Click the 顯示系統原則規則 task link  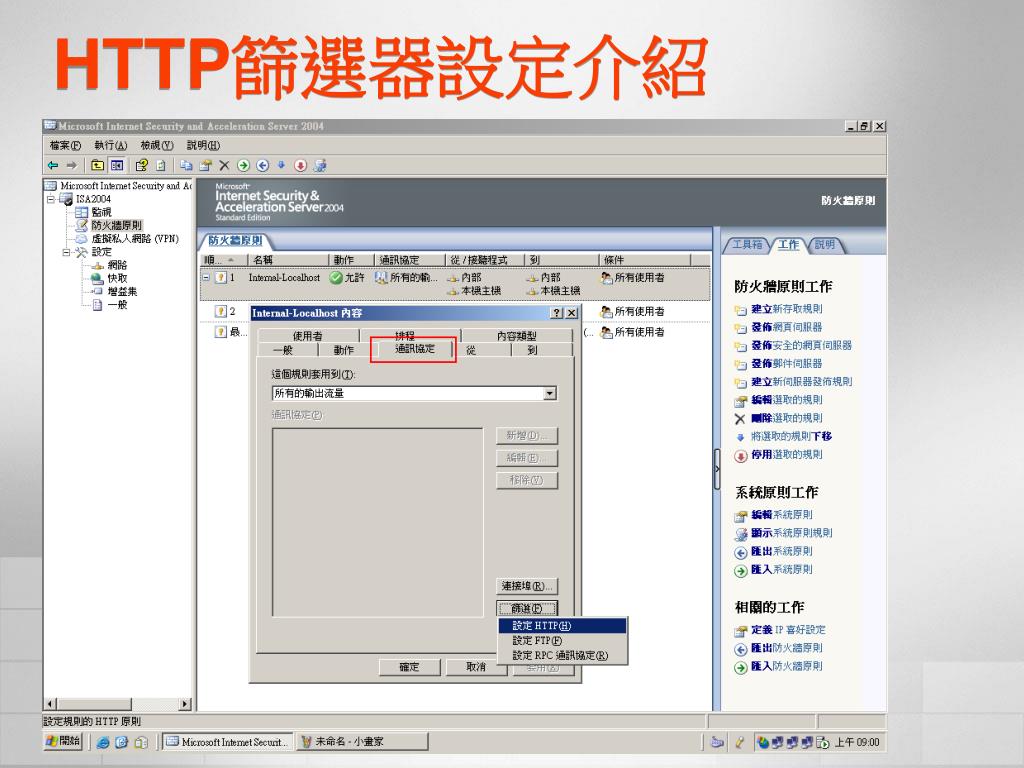pyautogui.click(x=792, y=533)
